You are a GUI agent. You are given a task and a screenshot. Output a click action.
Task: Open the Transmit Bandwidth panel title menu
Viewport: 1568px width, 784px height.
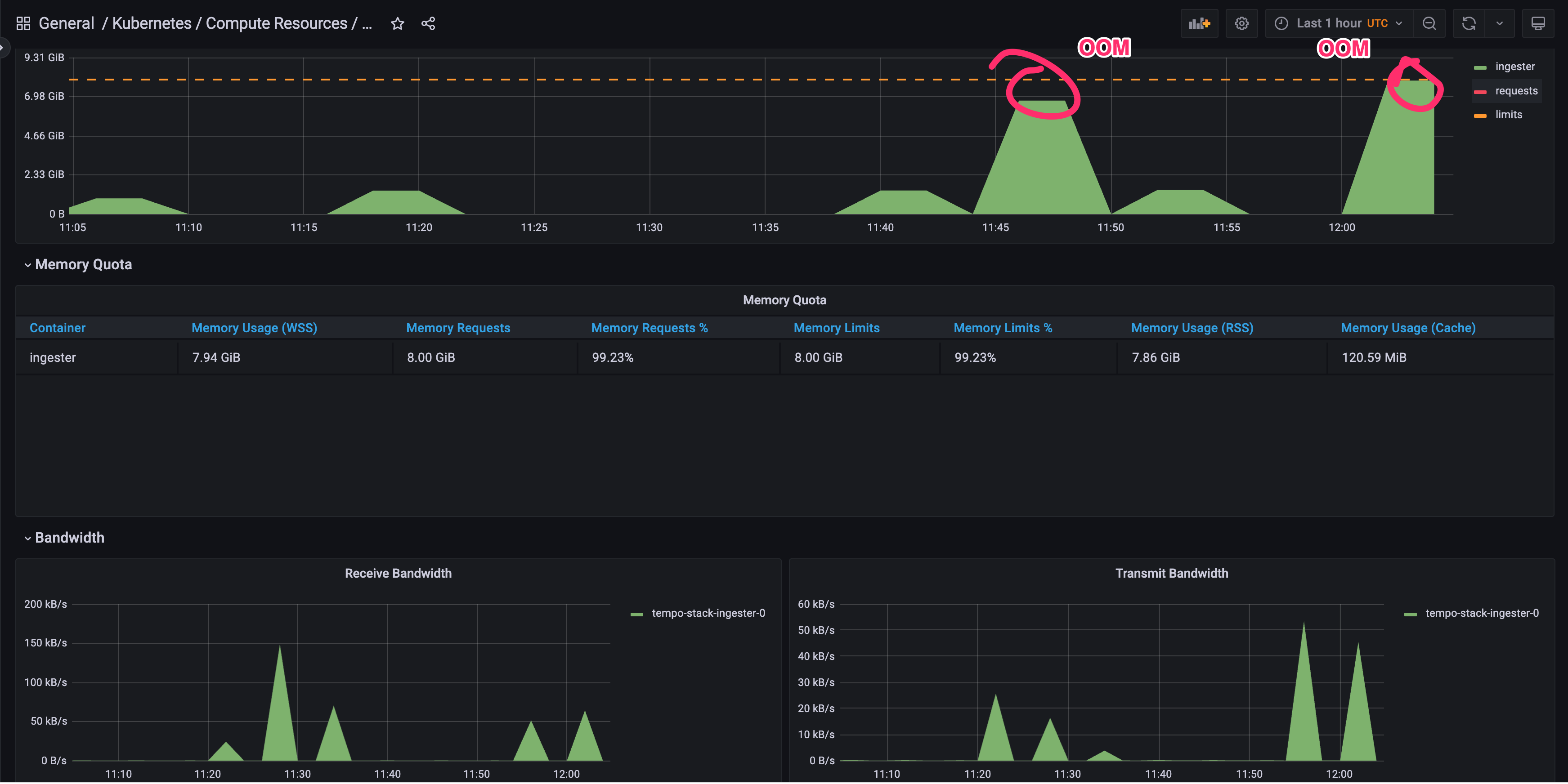(x=1171, y=573)
